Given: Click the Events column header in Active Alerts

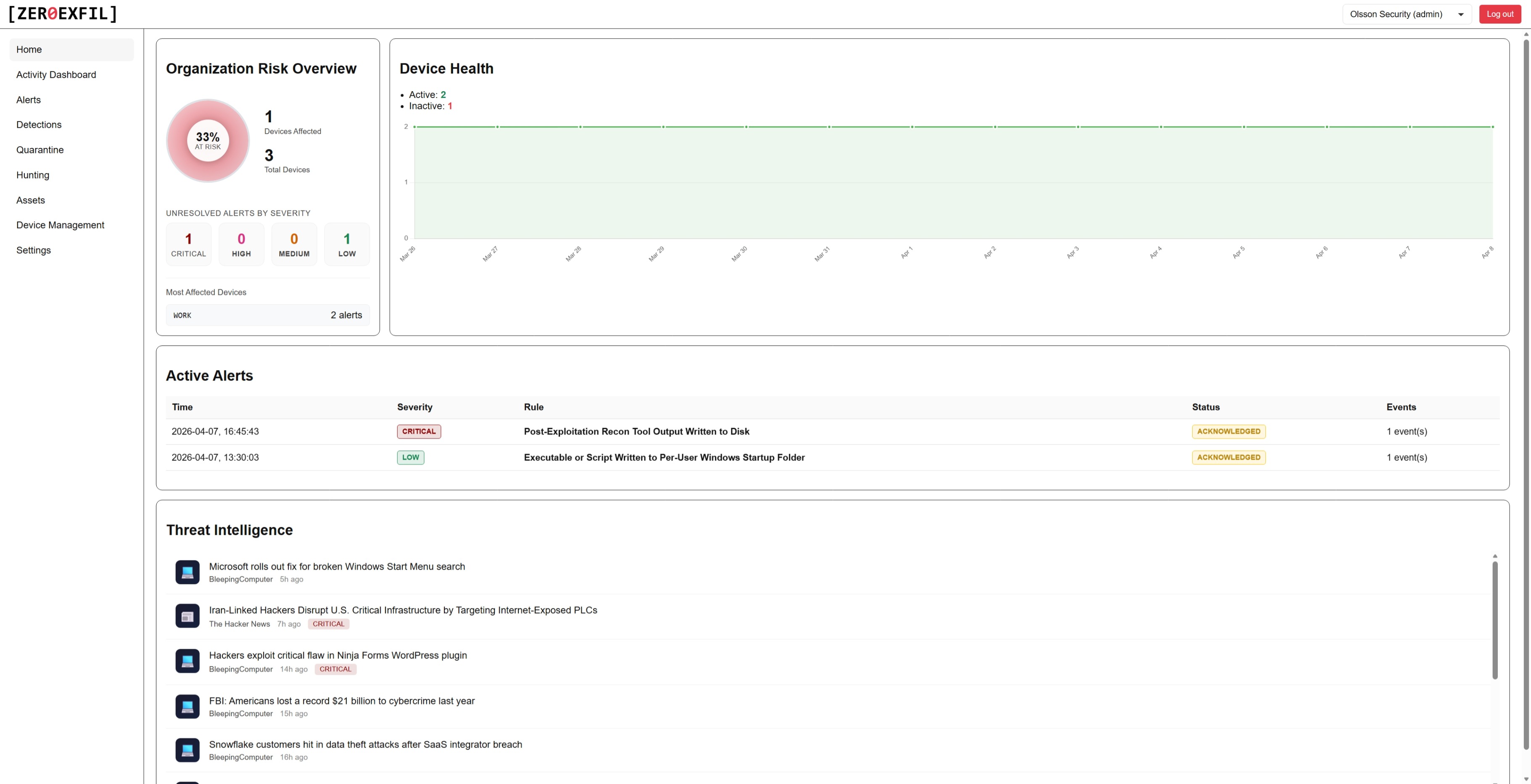Looking at the screenshot, I should point(1401,407).
